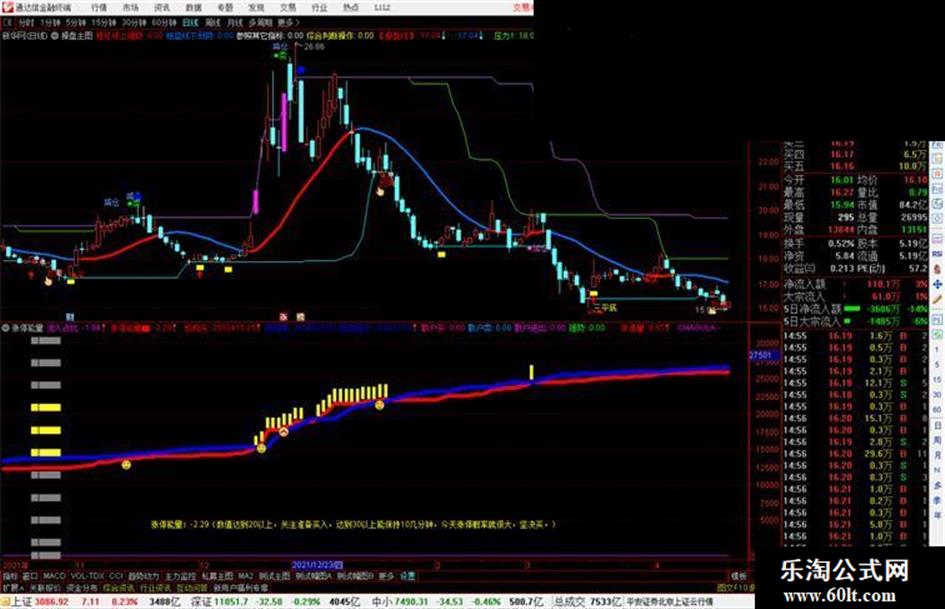The width and height of the screenshot is (945, 609).
Task: Click the 总成交 7533亿 status entry
Action: point(588,602)
